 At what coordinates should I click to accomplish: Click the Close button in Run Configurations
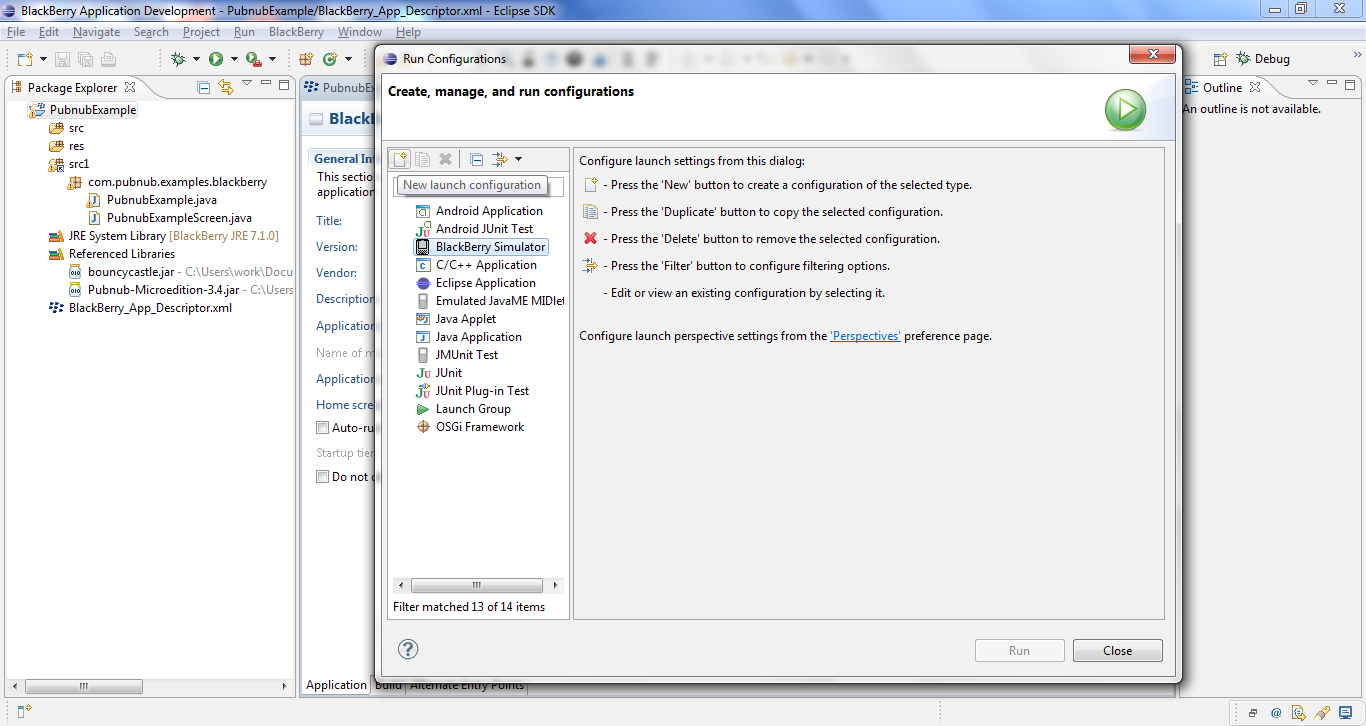coord(1117,651)
